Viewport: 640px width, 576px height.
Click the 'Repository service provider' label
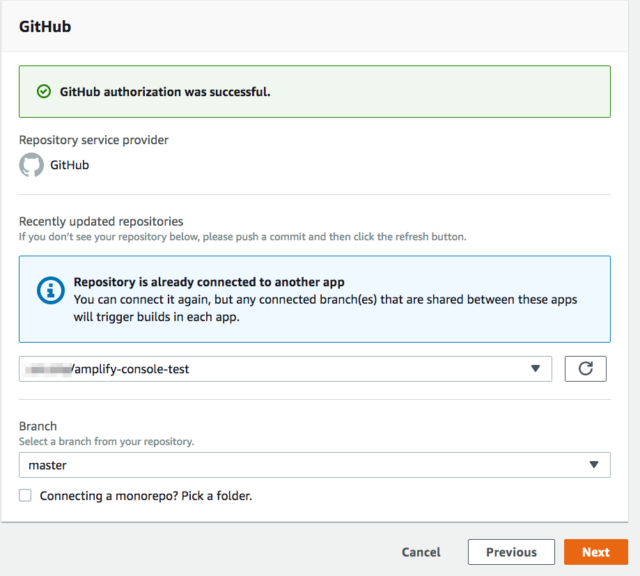[x=94, y=140]
